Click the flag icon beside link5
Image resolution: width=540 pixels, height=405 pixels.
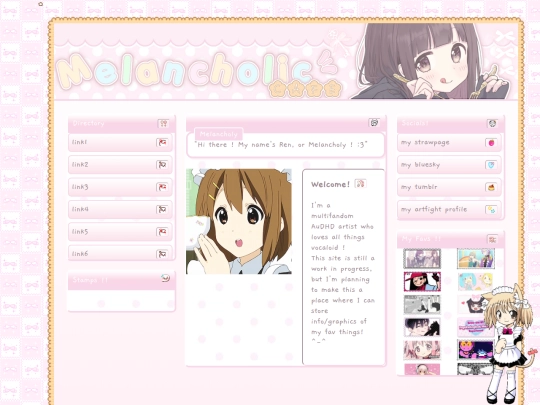click(162, 232)
